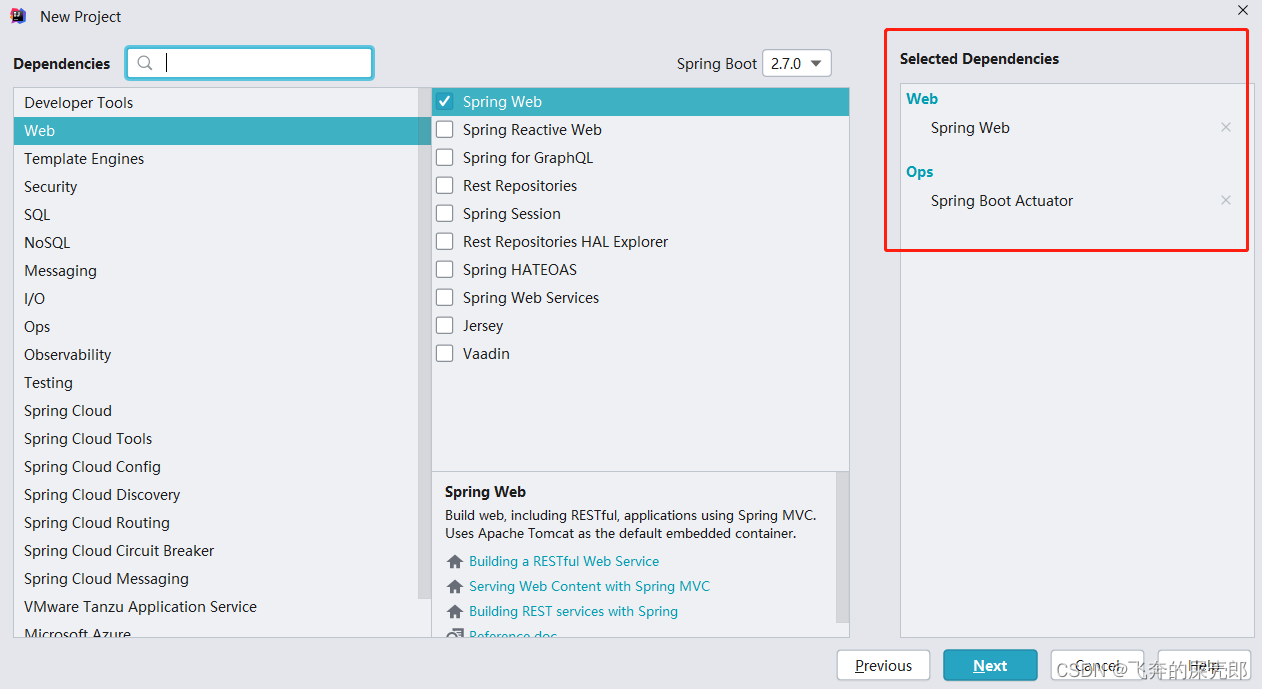Viewport: 1262px width, 689px height.
Task: Select the Web category
Action: pyautogui.click(x=216, y=131)
